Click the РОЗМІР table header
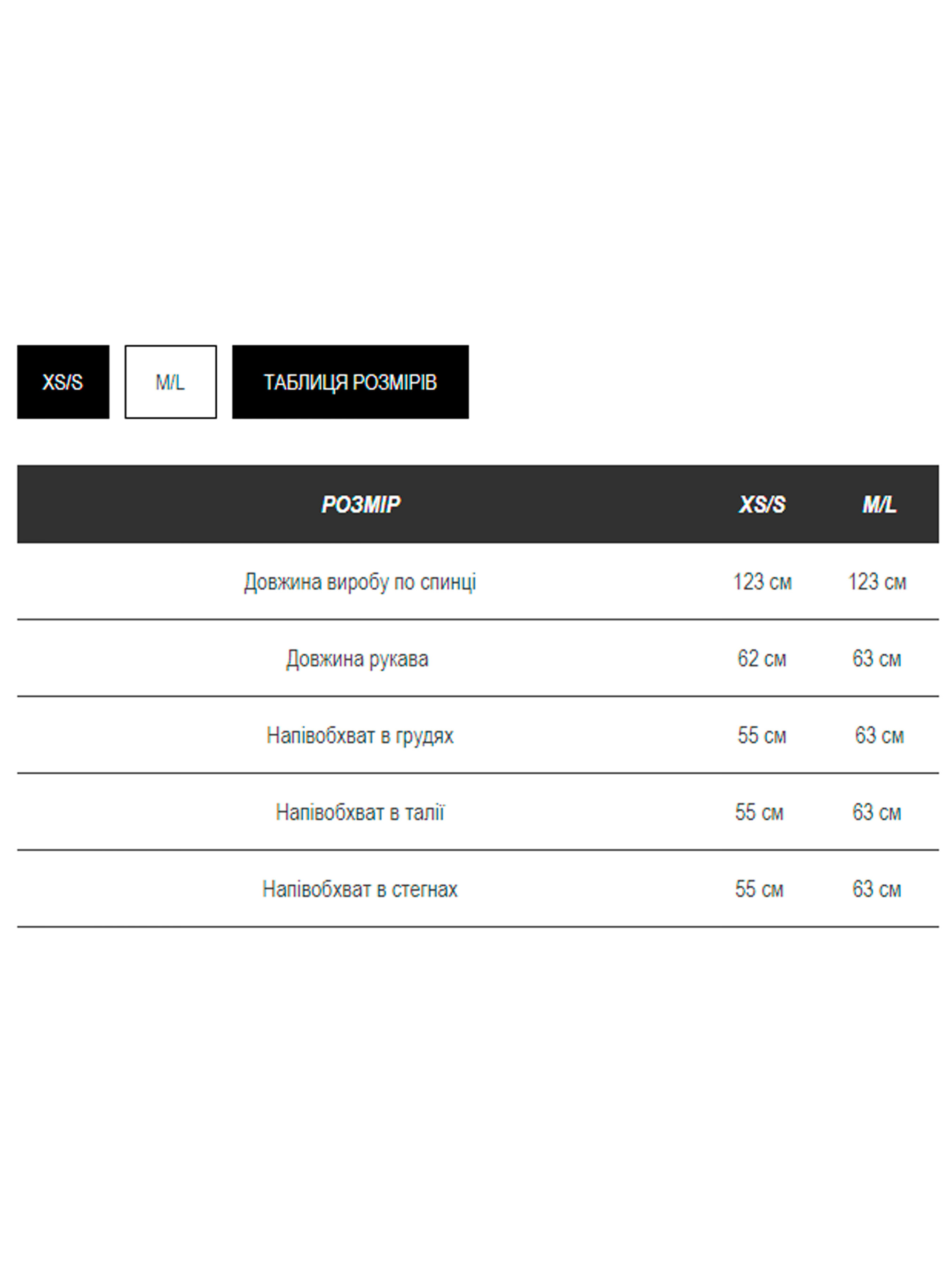 [x=361, y=504]
